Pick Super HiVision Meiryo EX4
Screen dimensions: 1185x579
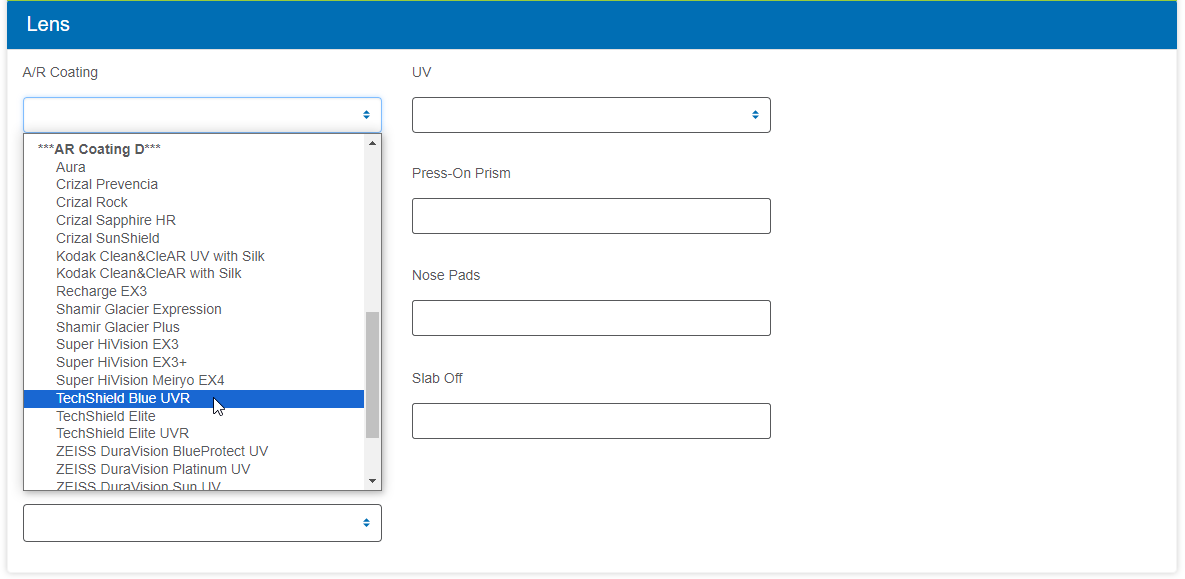tap(193, 380)
